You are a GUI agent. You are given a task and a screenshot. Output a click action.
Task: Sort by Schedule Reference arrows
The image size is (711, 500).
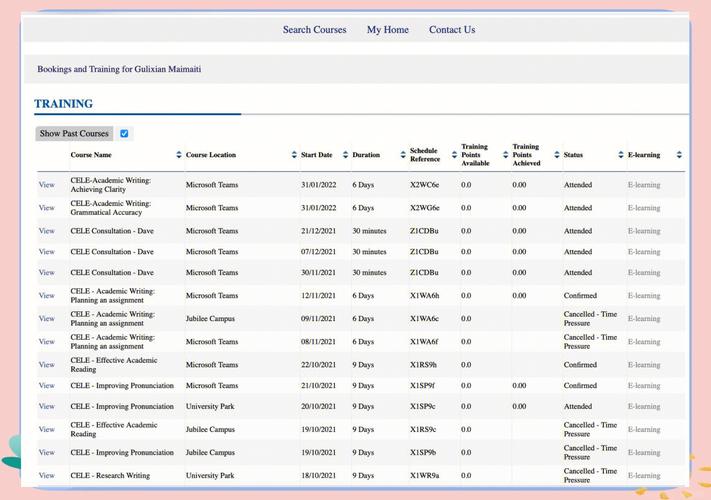pos(454,155)
